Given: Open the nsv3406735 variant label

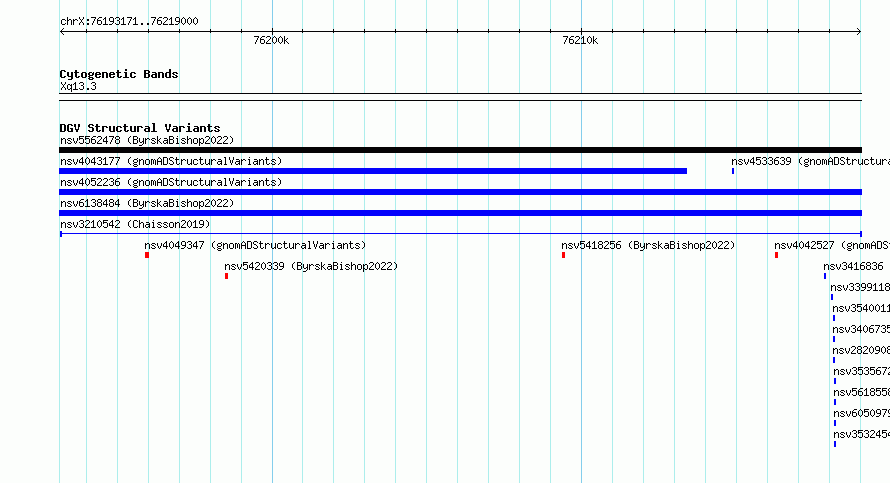Looking at the screenshot, I should coord(861,329).
